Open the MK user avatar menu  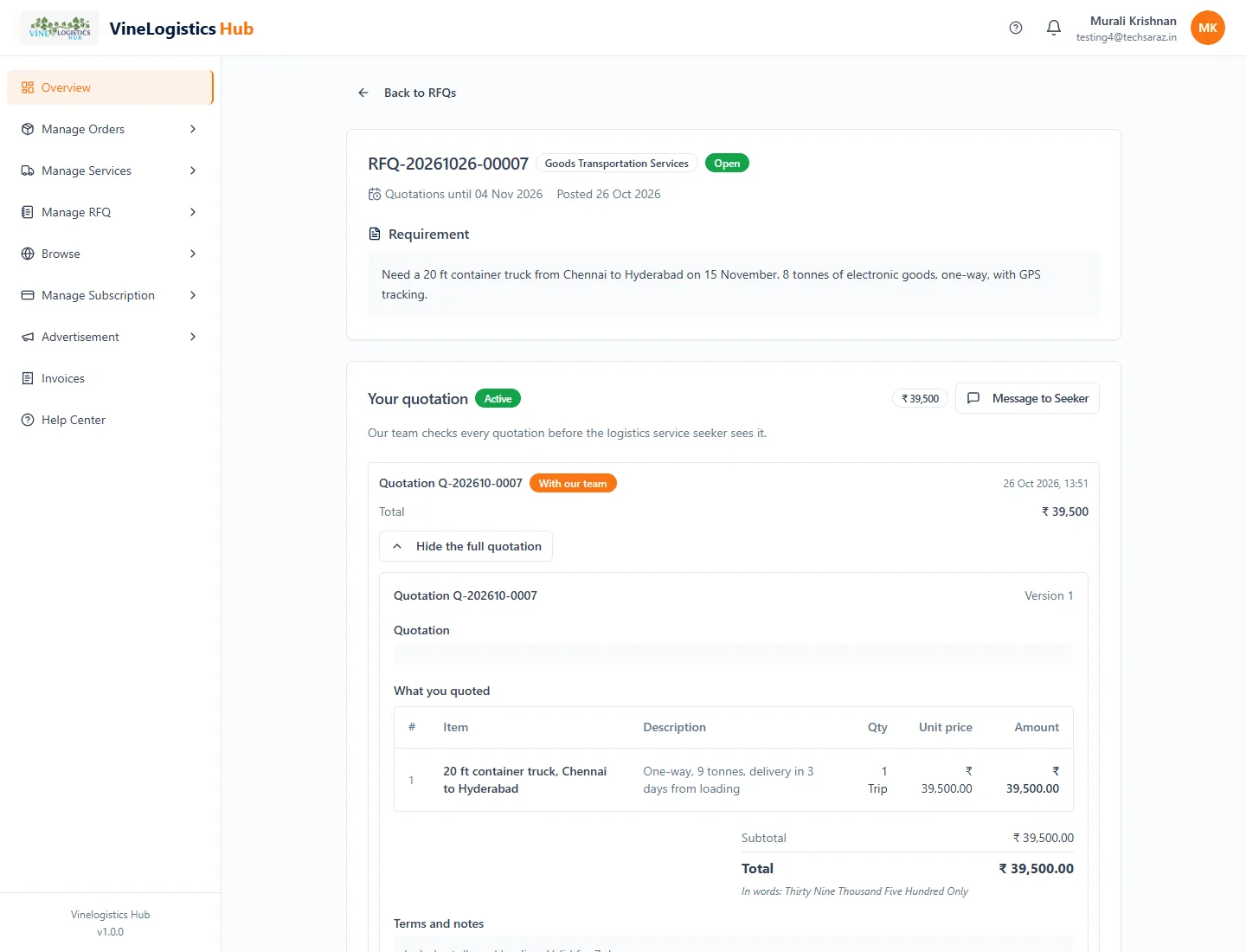tap(1208, 28)
